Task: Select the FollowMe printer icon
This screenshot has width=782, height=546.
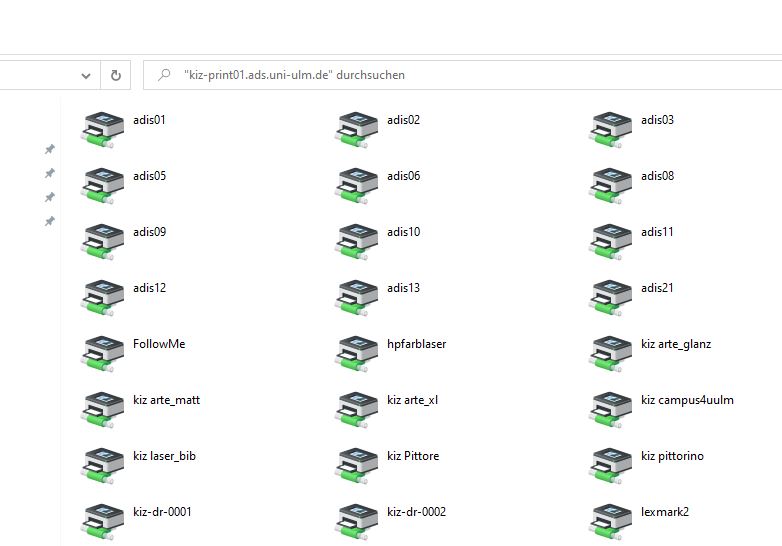Action: (103, 352)
